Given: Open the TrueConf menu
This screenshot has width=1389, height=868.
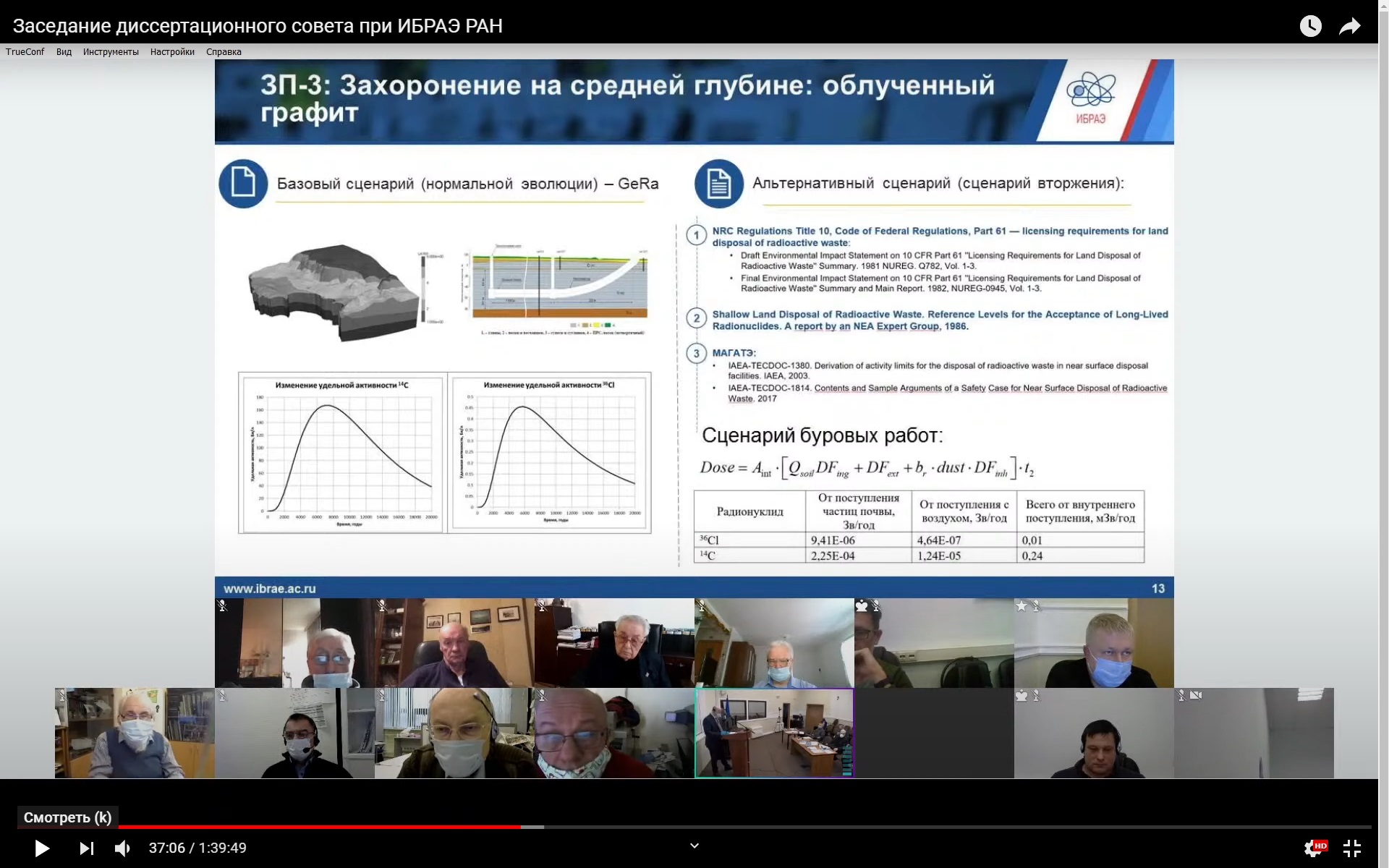Looking at the screenshot, I should point(25,52).
